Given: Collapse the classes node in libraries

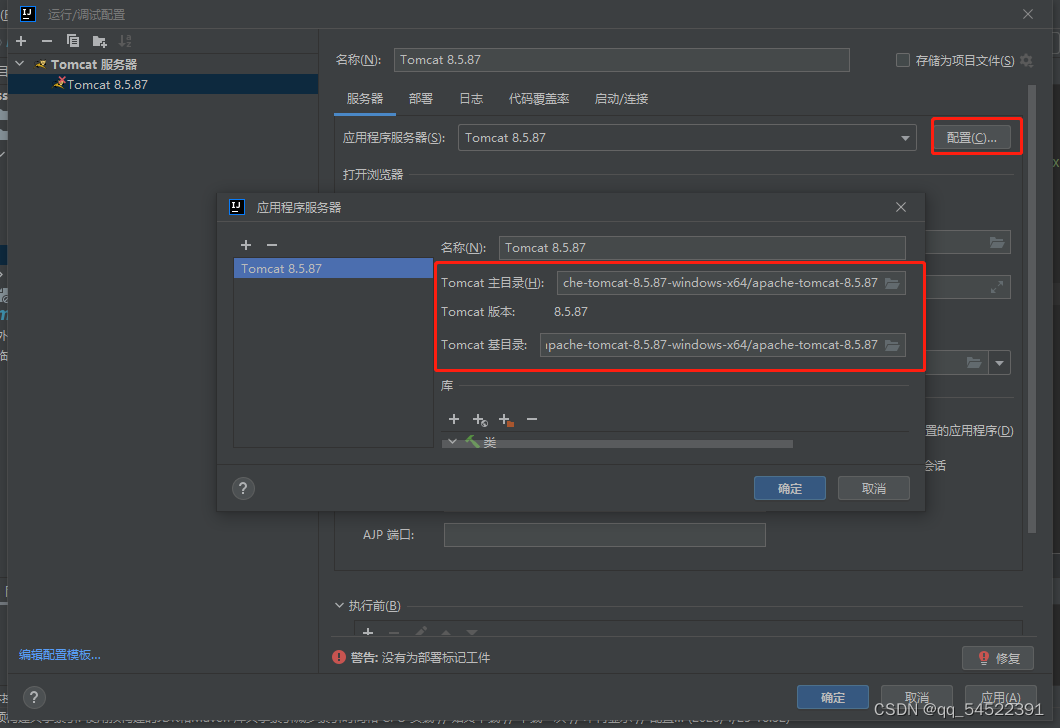Looking at the screenshot, I should [x=452, y=441].
